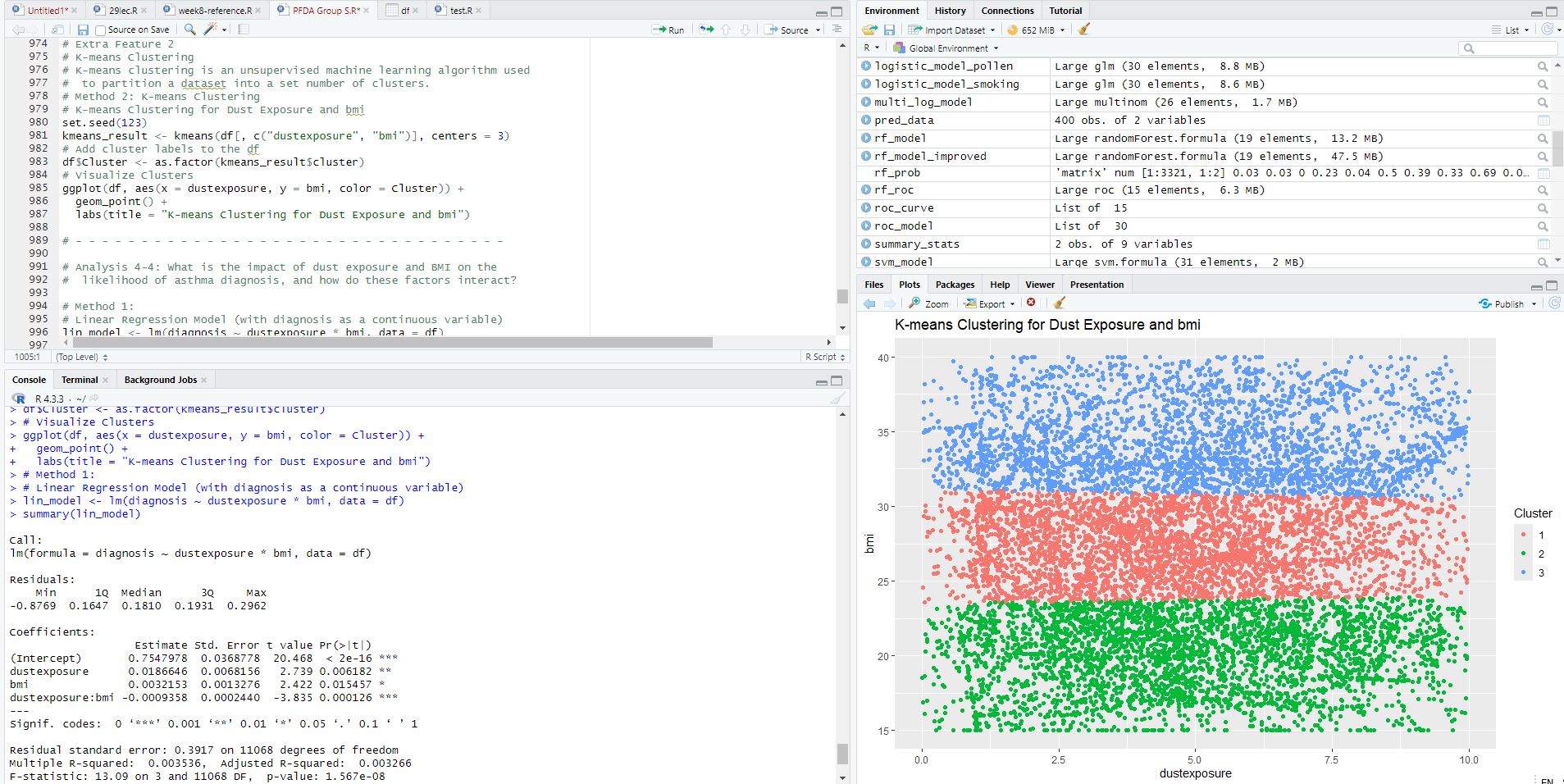Refresh the plot display
The image size is (1564, 784).
tap(1556, 303)
